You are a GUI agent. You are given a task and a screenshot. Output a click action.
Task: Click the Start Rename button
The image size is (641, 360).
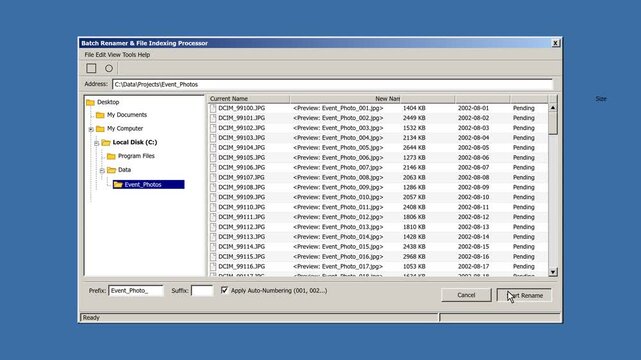524,295
